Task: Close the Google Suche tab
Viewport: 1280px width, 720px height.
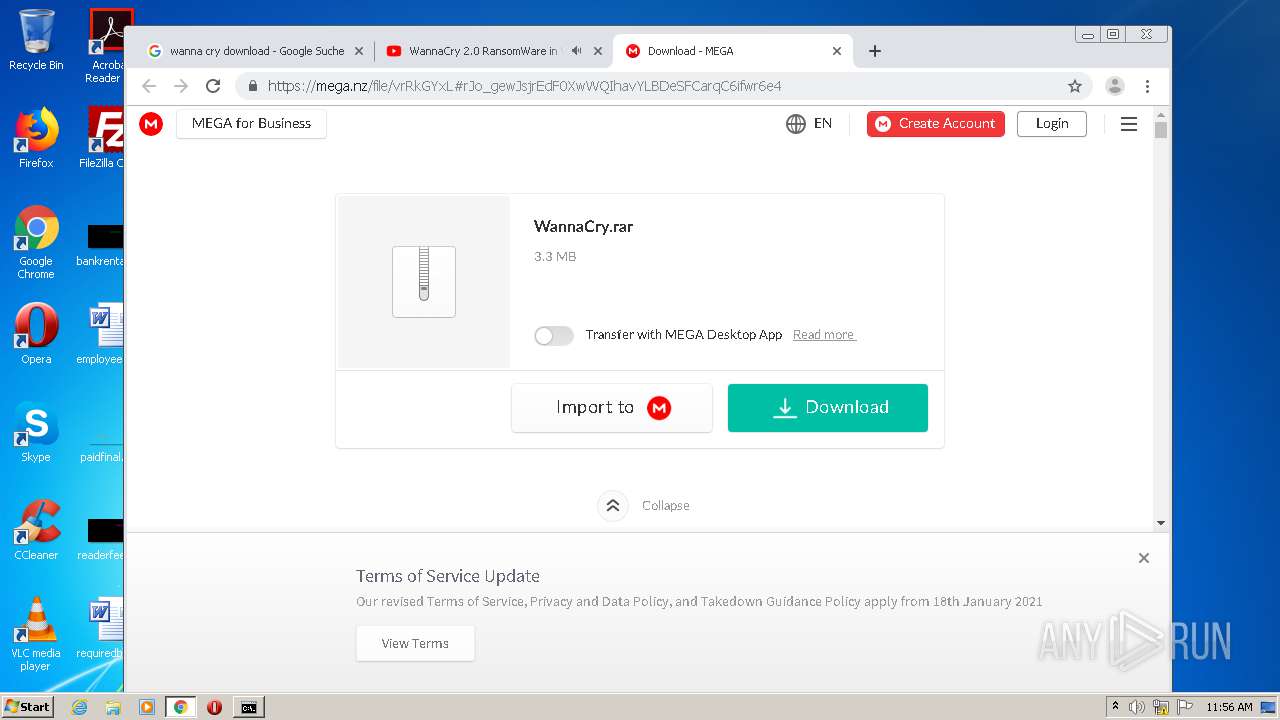Action: [x=359, y=51]
